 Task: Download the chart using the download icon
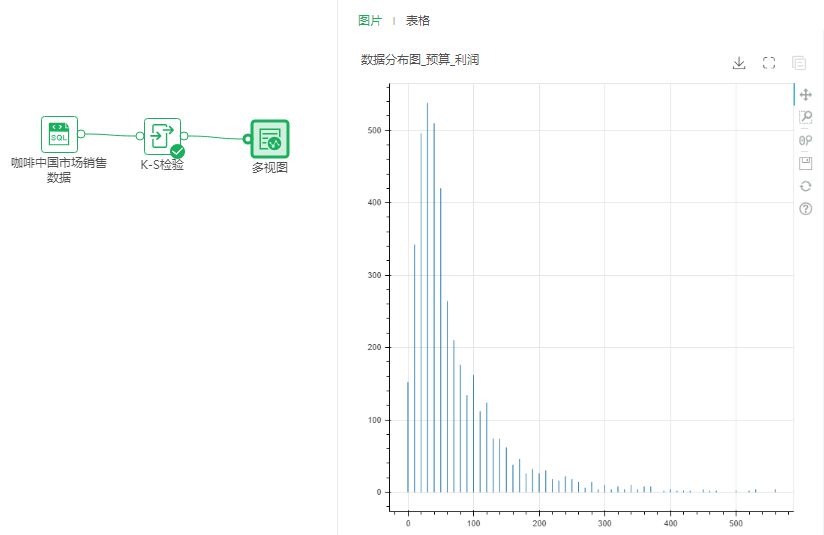(x=739, y=63)
